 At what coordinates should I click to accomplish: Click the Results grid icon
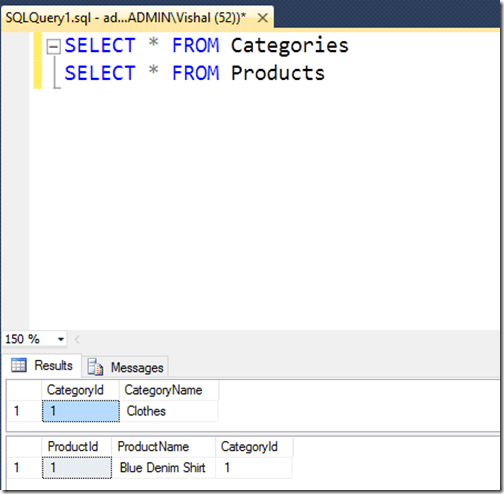click(19, 365)
